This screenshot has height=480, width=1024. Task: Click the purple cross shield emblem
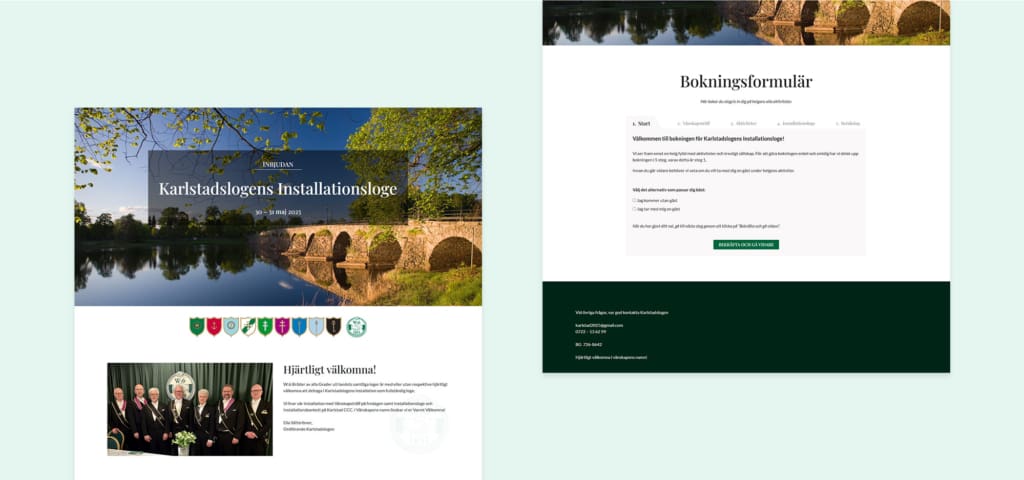tap(282, 326)
